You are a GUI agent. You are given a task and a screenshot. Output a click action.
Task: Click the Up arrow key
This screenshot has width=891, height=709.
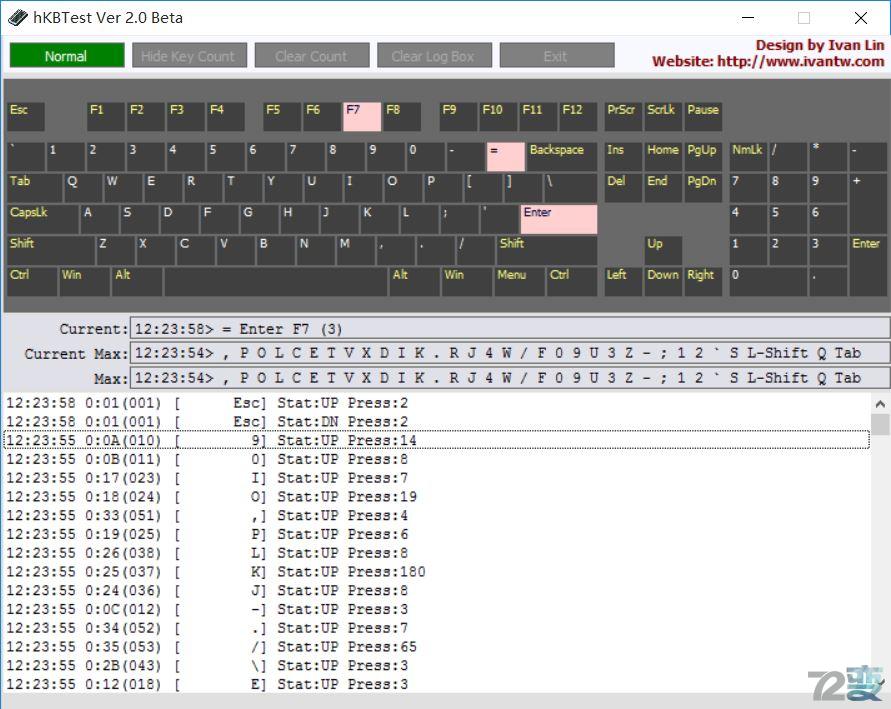coord(662,250)
